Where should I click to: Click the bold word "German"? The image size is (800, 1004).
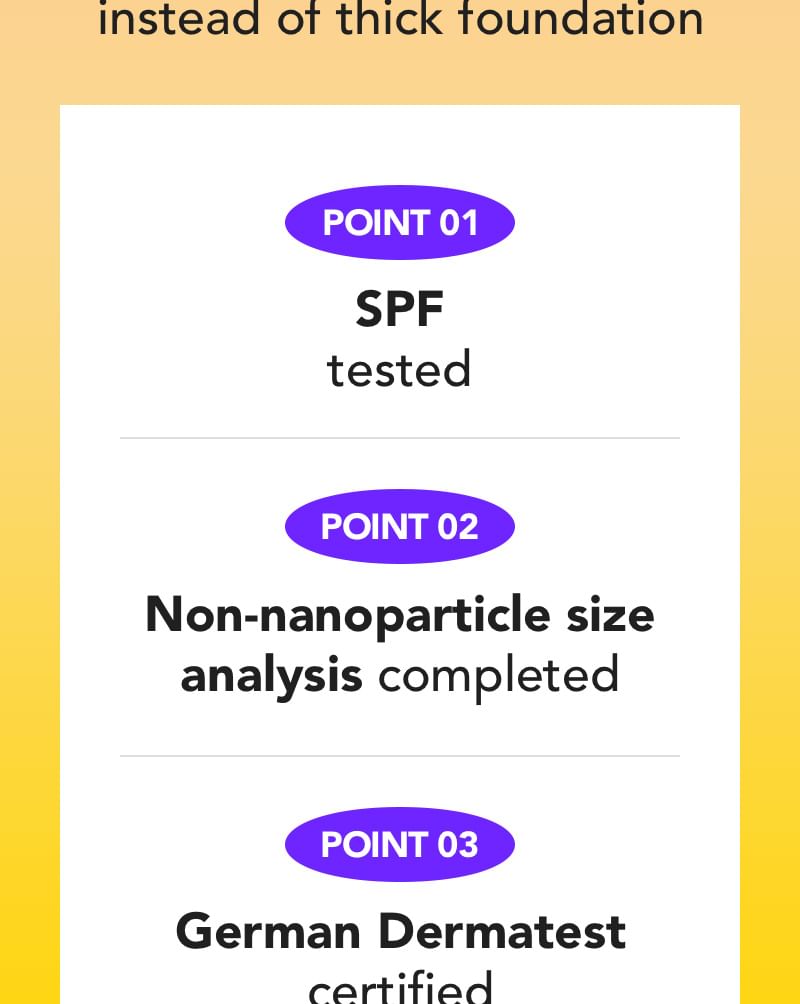coord(268,932)
